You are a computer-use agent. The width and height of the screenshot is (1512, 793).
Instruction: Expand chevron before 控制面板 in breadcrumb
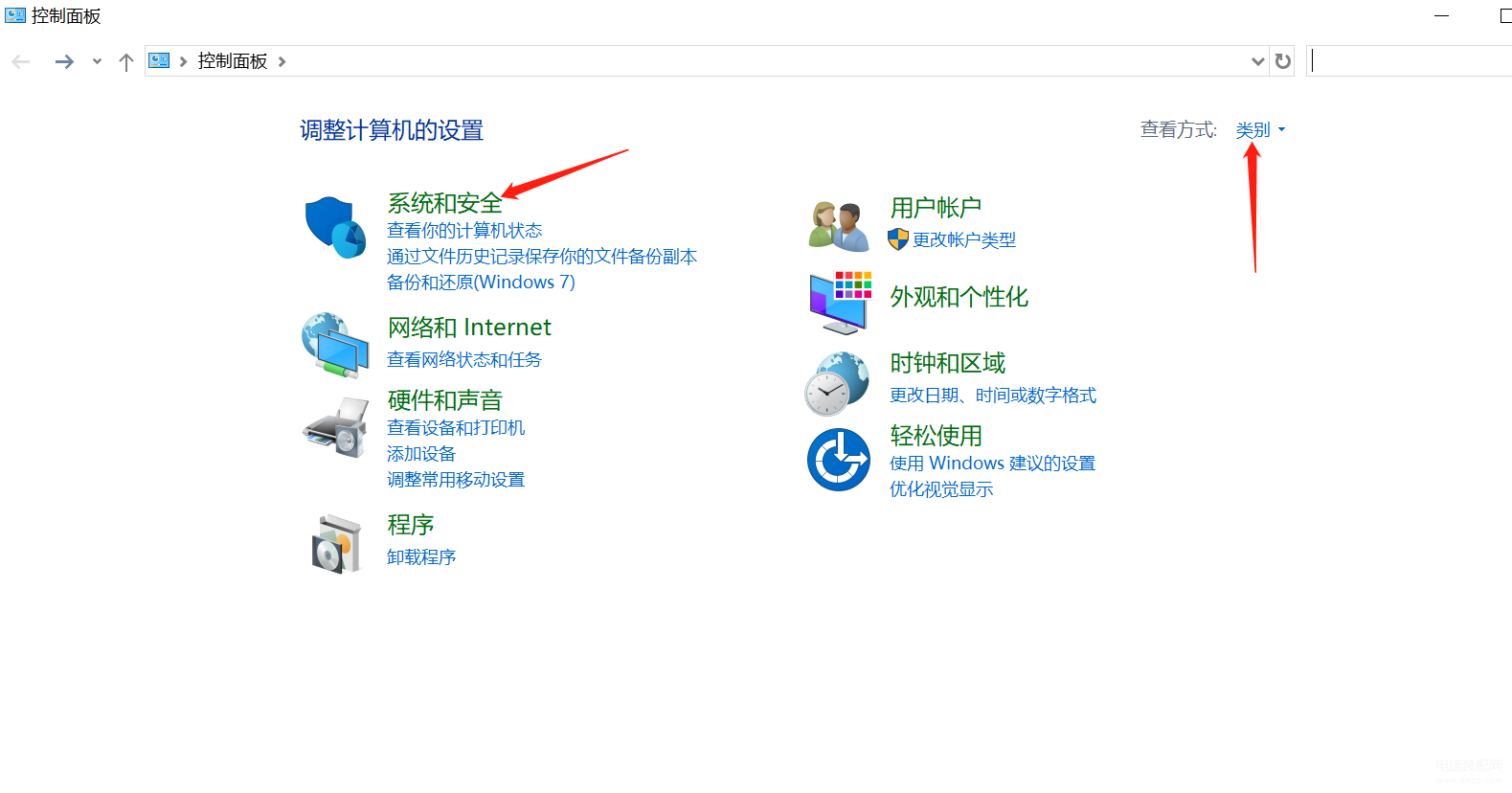[x=183, y=61]
